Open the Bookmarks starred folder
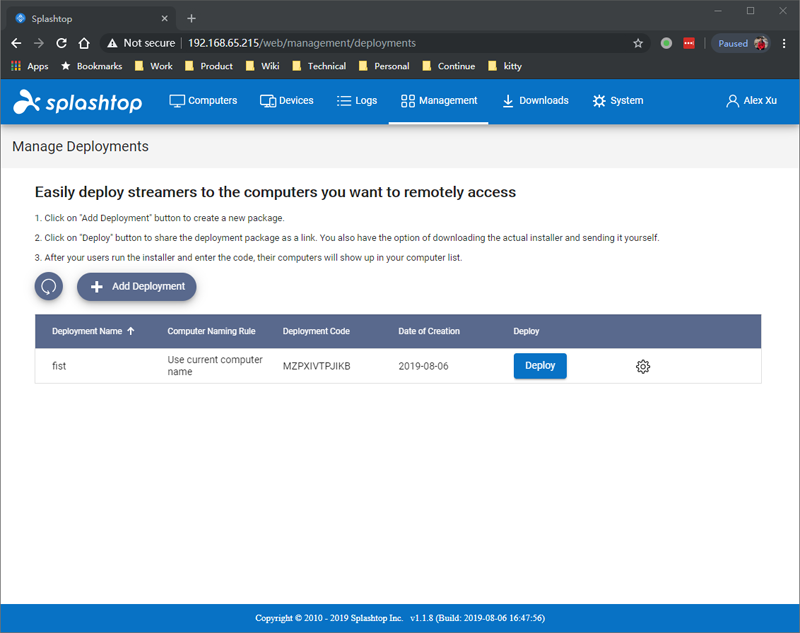This screenshot has height=633, width=800. [x=92, y=66]
